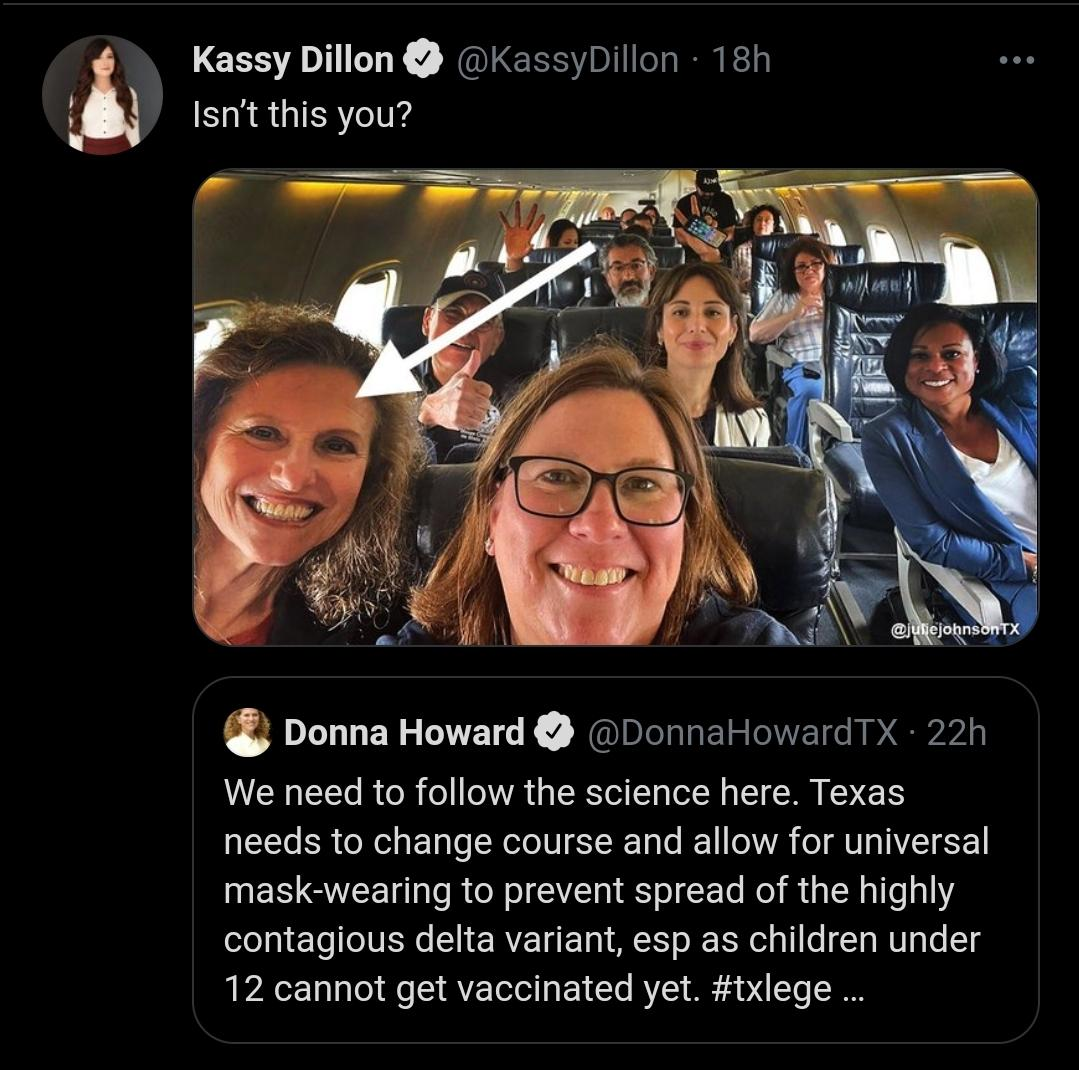
Task: Click the 18h tweet timestamp
Action: point(740,60)
